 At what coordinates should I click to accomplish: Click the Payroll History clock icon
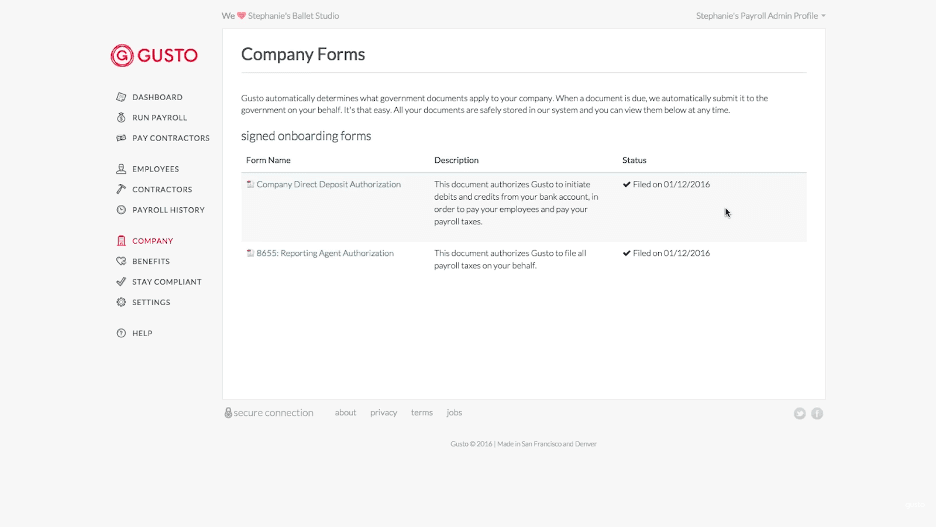tap(121, 210)
